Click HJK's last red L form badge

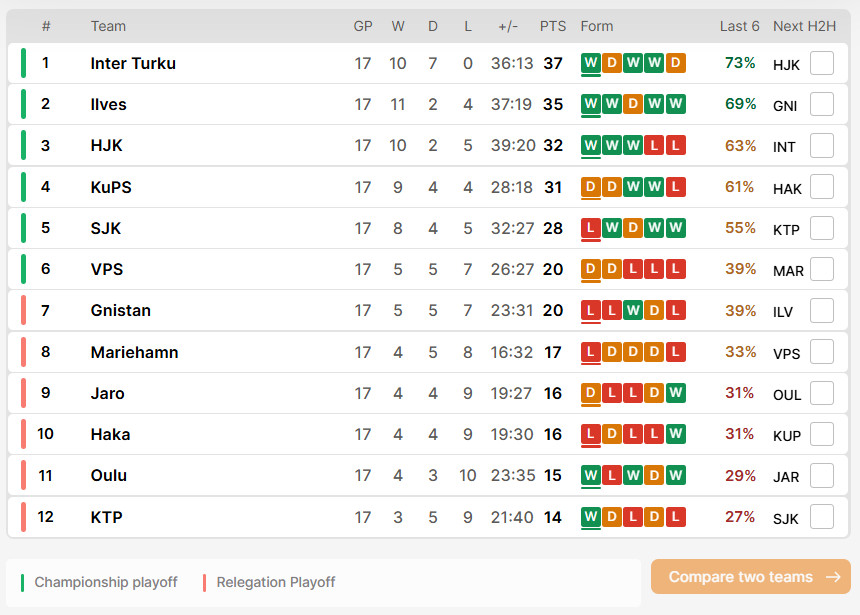tap(676, 145)
